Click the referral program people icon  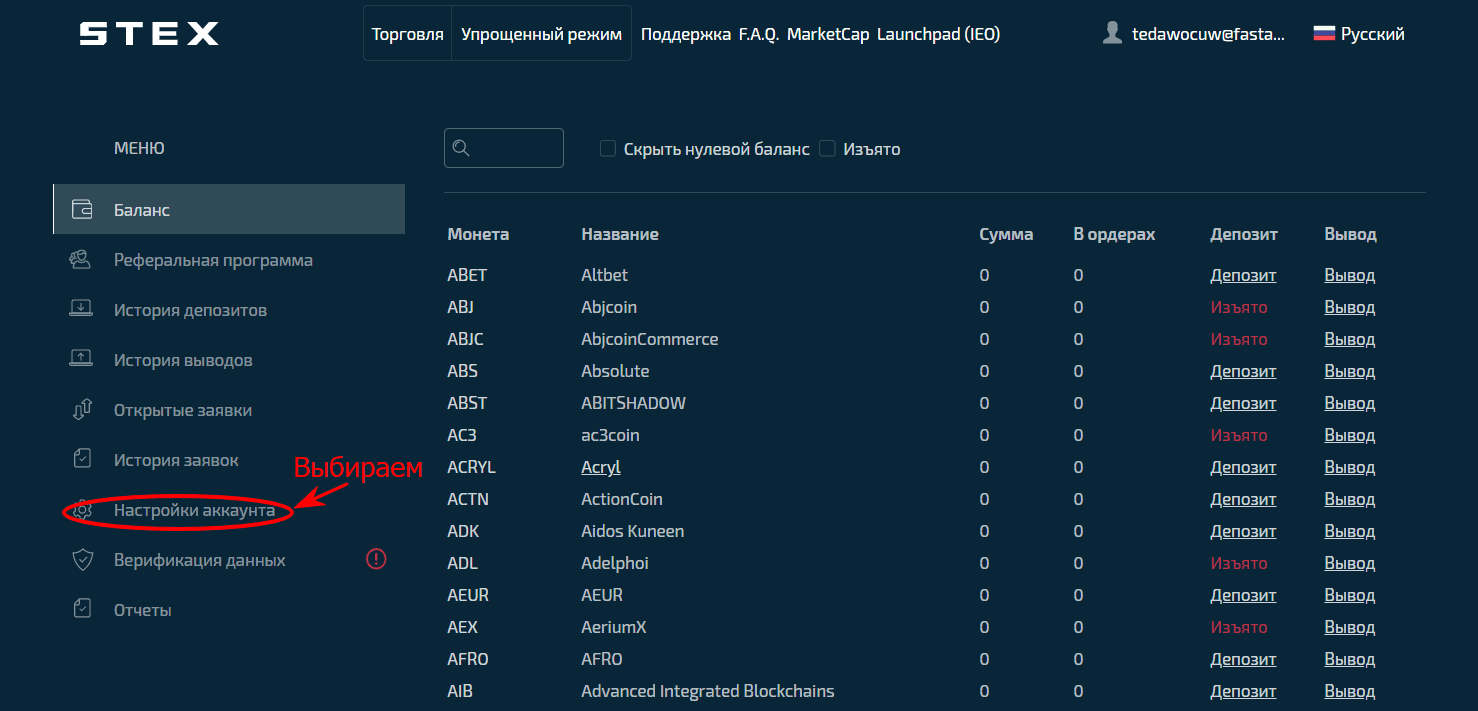(x=80, y=260)
